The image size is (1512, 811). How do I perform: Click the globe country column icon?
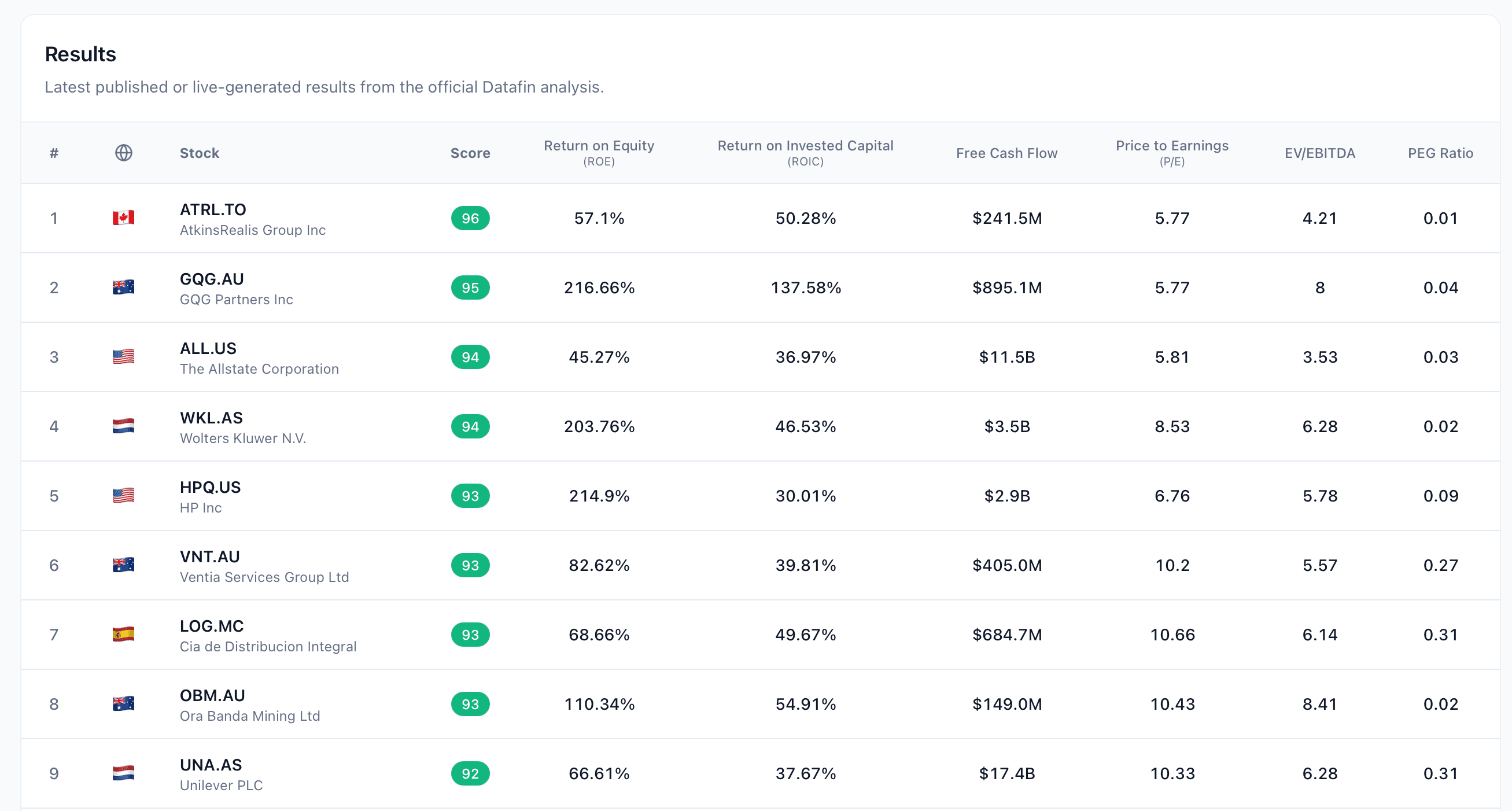click(123, 153)
